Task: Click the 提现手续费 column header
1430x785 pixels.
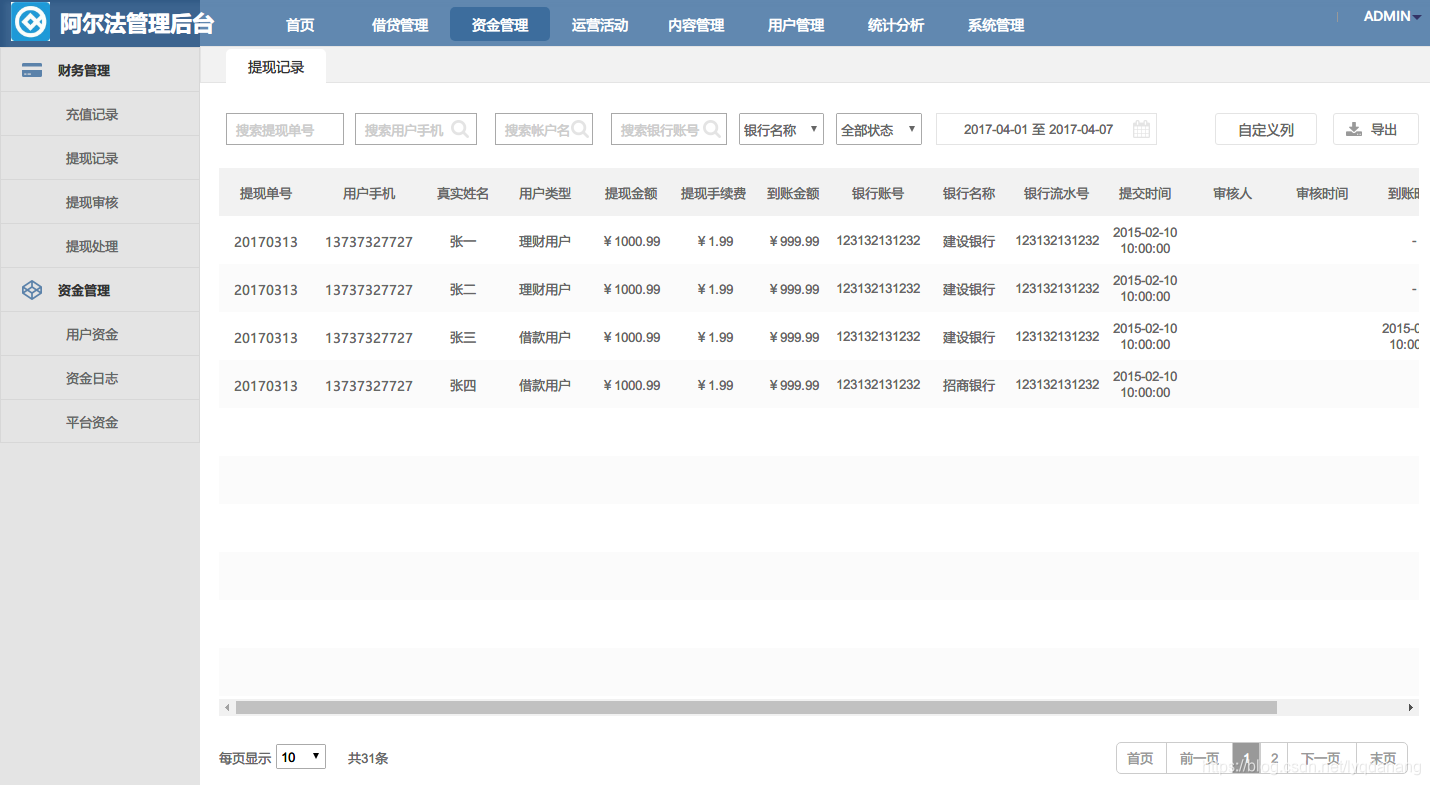Action: coord(713,193)
